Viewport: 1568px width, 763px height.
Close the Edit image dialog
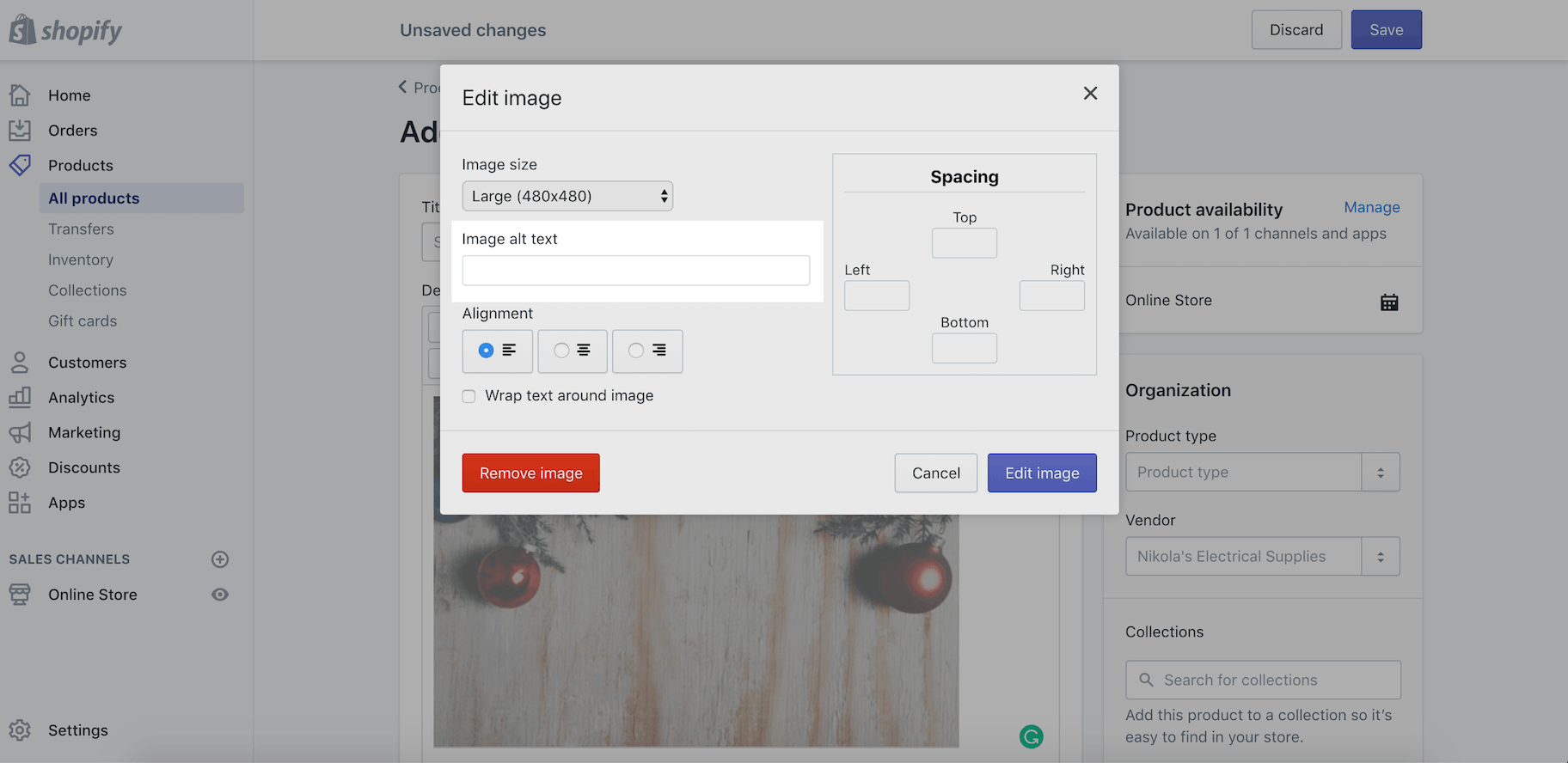click(1090, 93)
